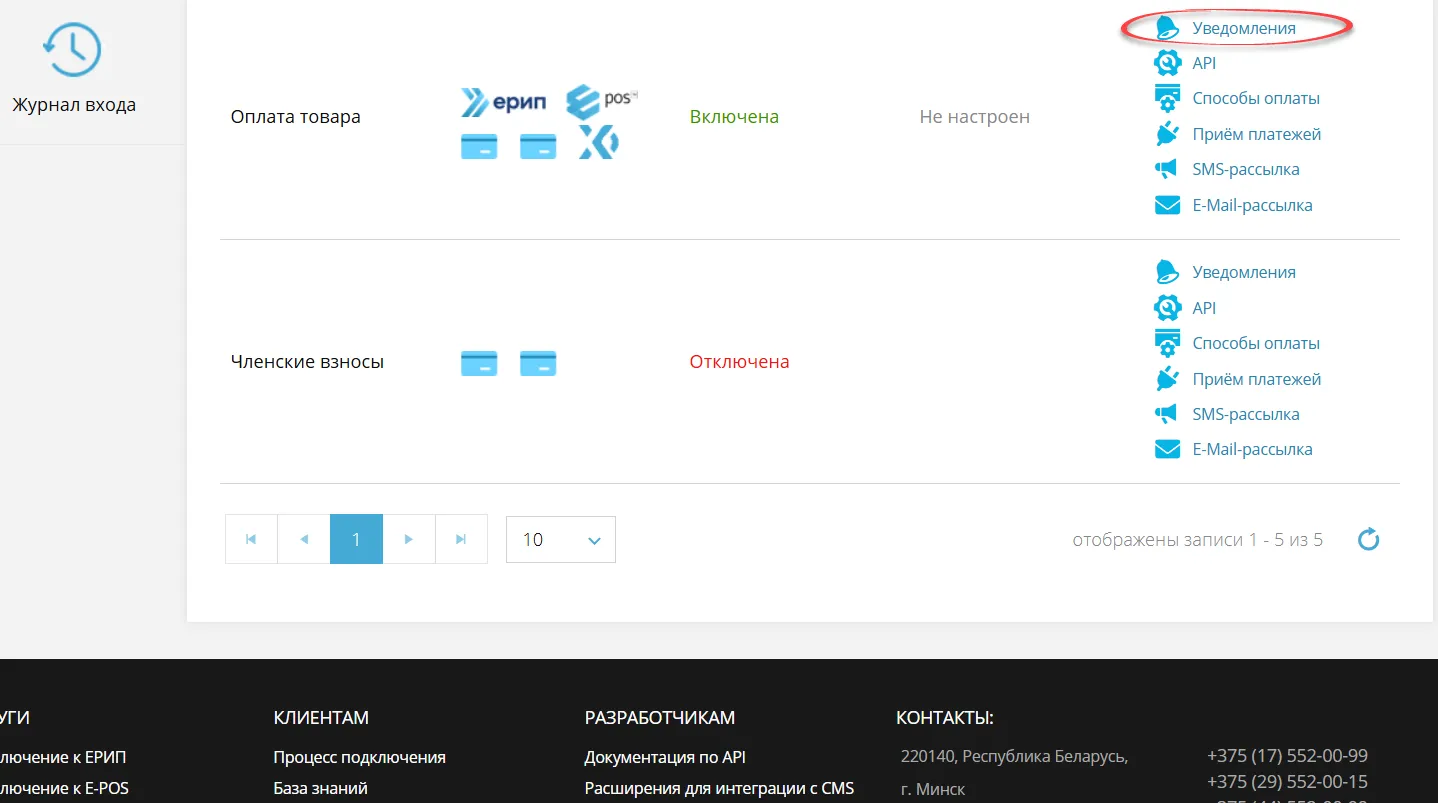Click the E-Mail-рассылка envelope icon for Членские взносы
Viewport: 1438px width, 803px height.
(1167, 448)
